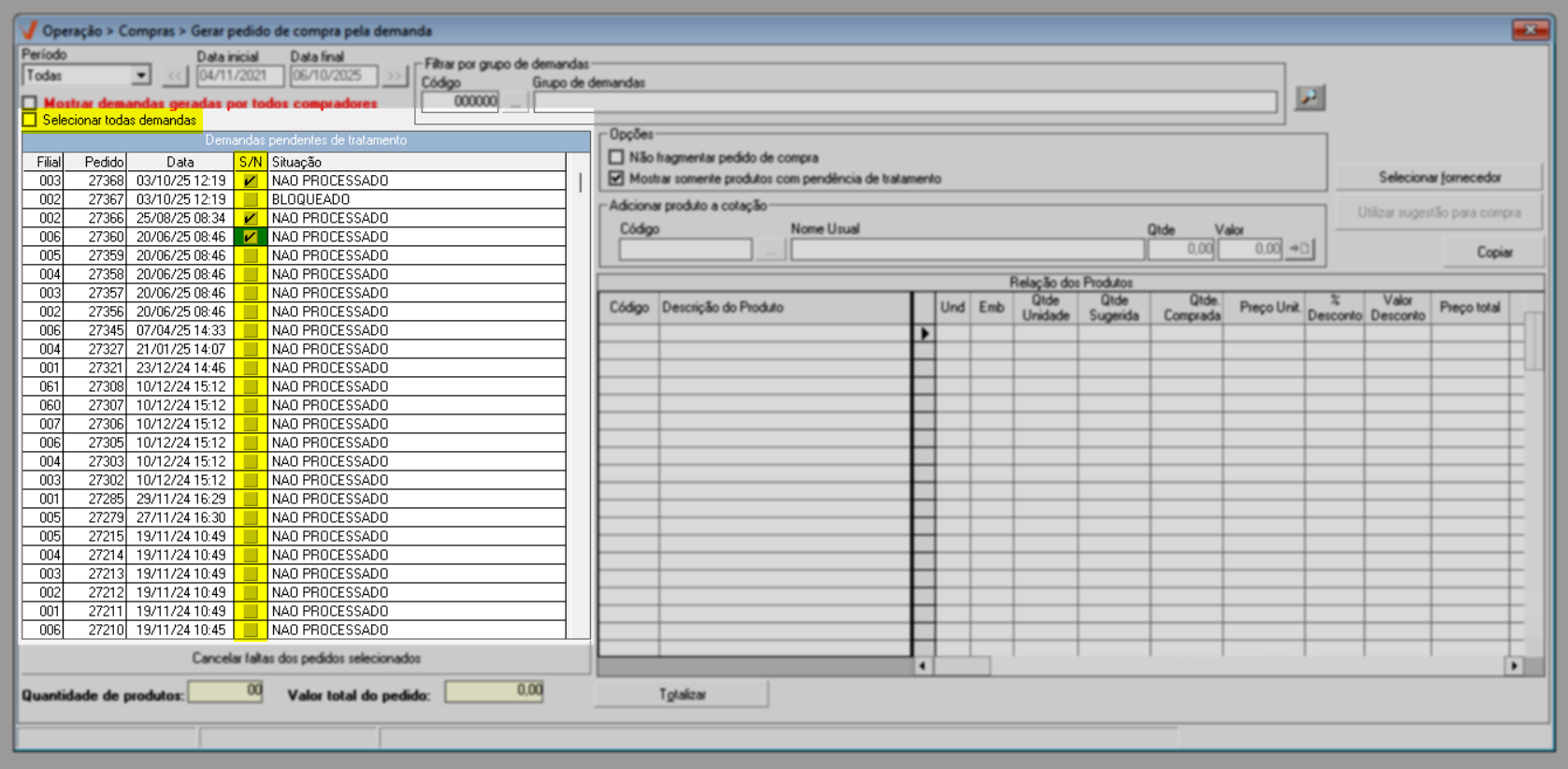Click the next period double-arrow button

click(396, 76)
